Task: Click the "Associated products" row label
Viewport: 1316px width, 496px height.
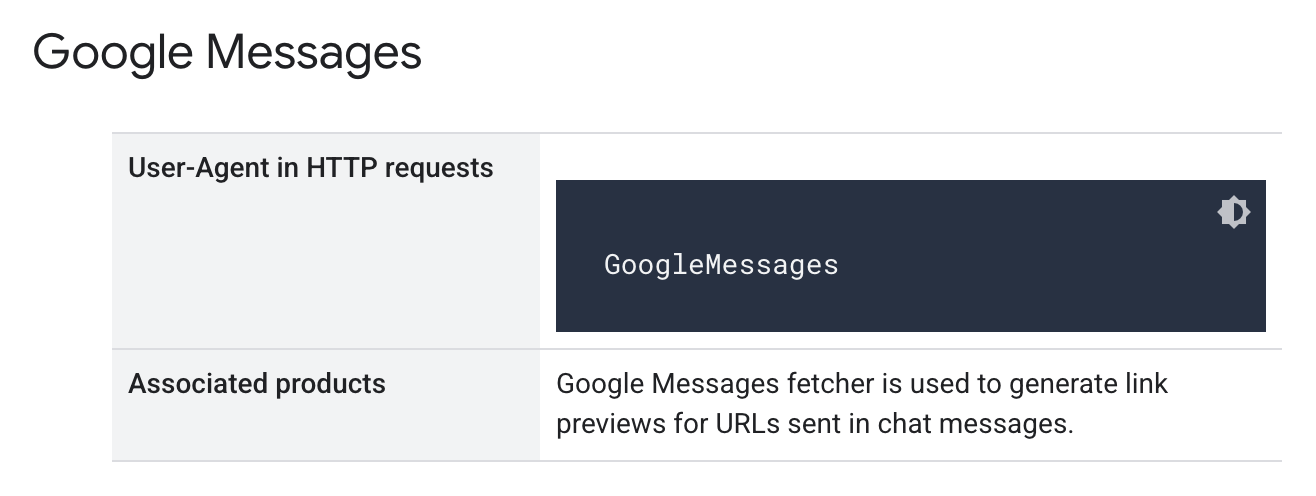Action: 257,384
